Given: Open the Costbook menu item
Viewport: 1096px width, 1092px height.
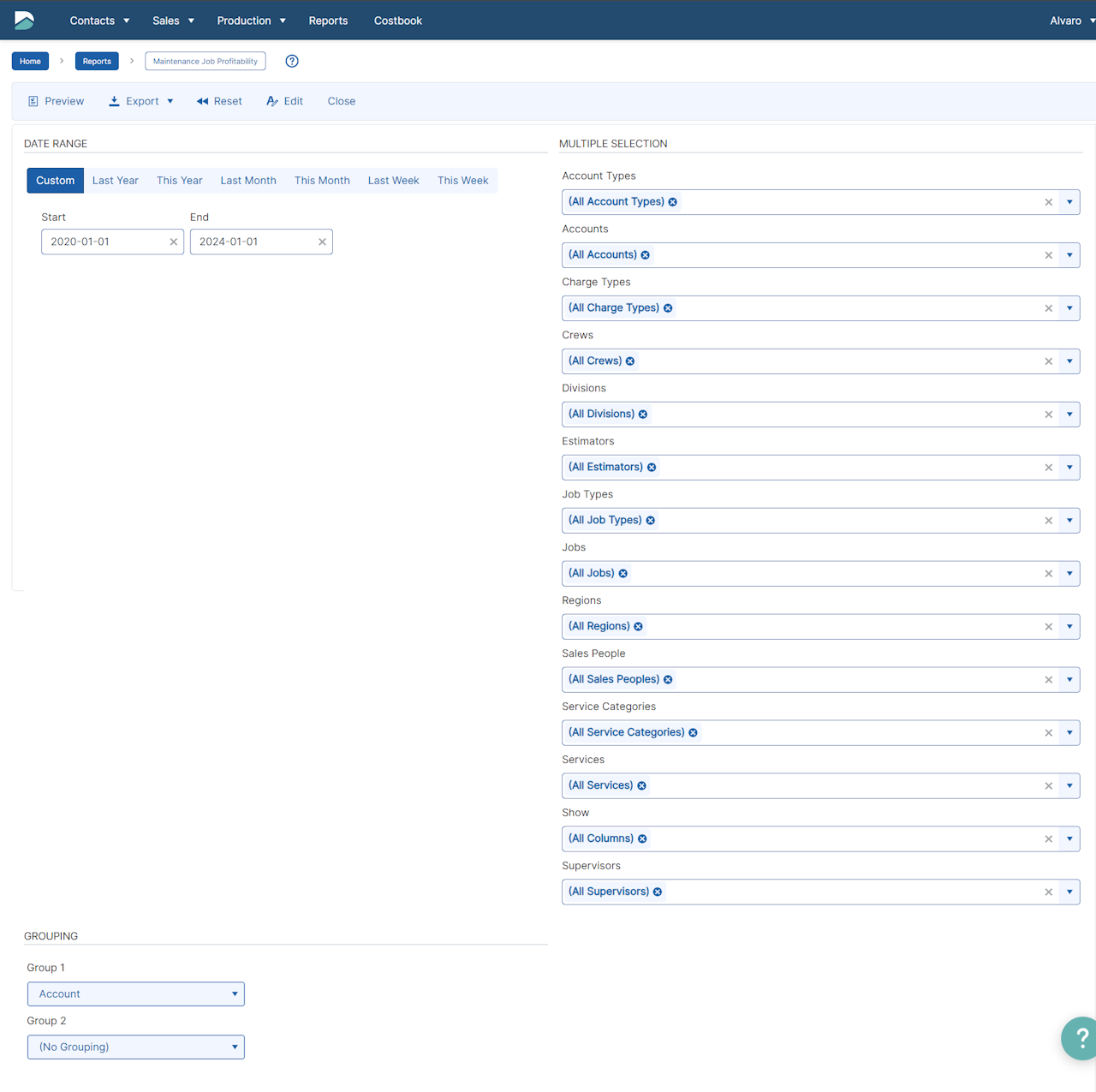Looking at the screenshot, I should point(398,21).
